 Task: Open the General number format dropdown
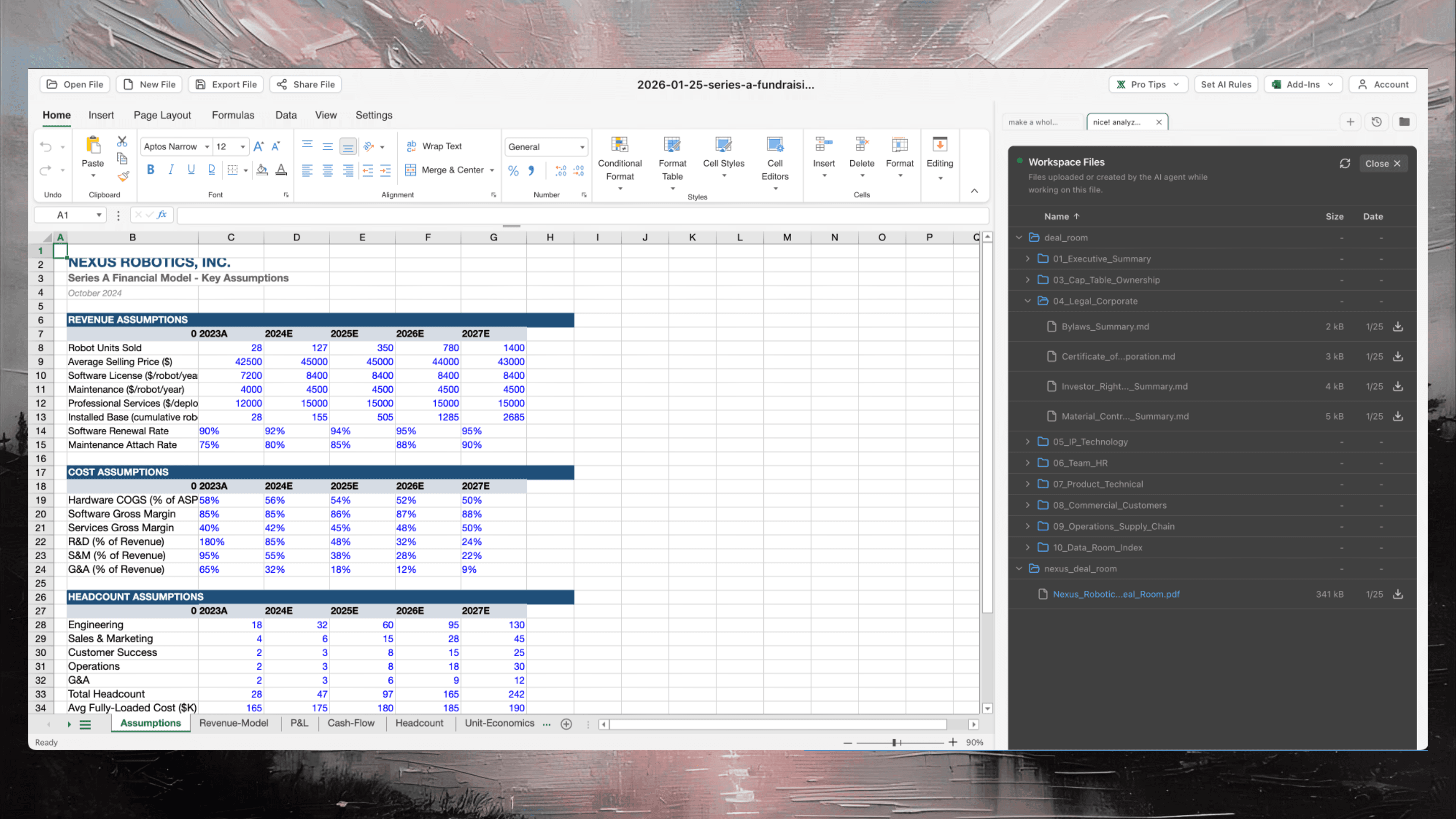(581, 147)
